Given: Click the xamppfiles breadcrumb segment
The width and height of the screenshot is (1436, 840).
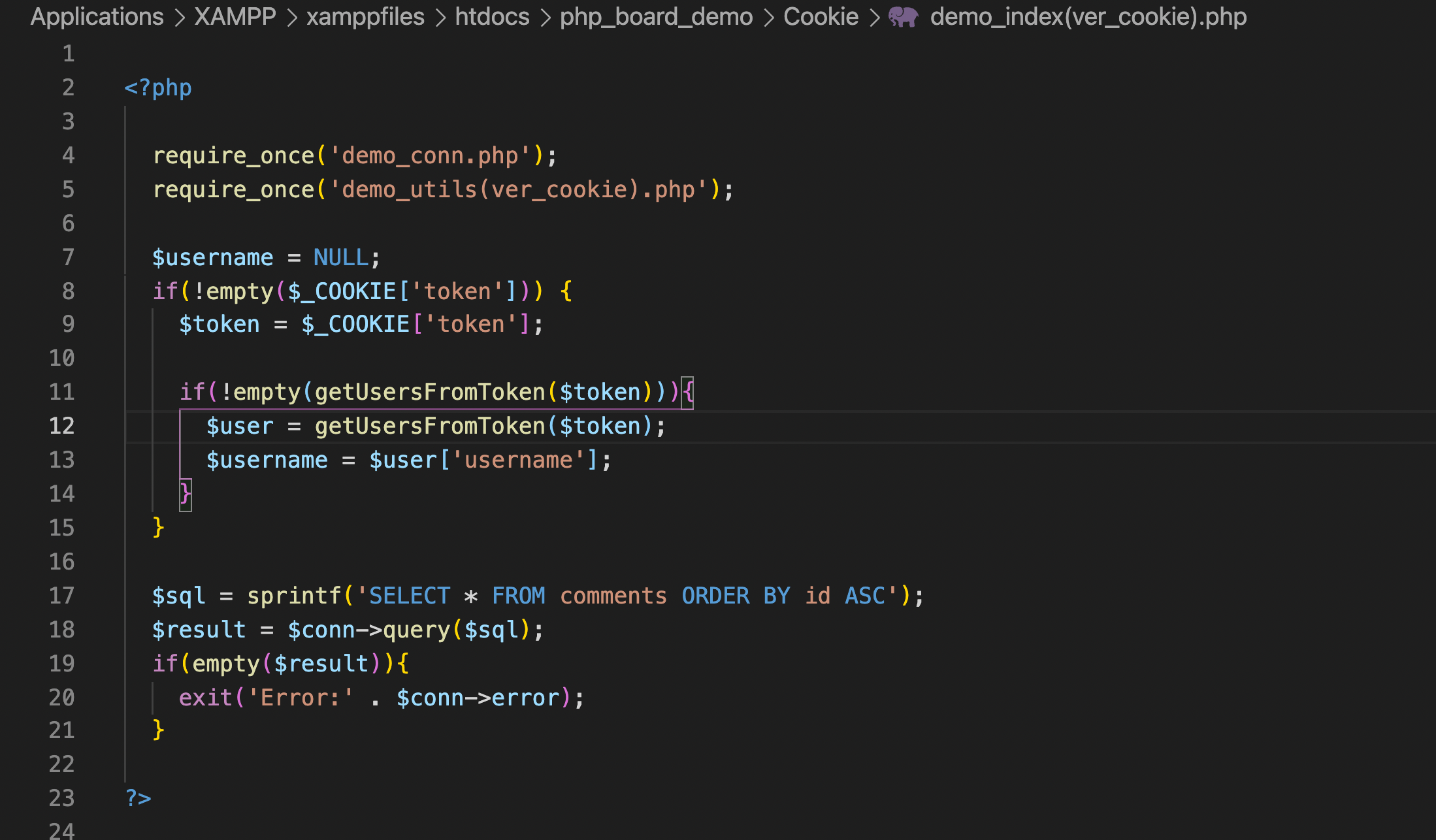Looking at the screenshot, I should tap(365, 16).
